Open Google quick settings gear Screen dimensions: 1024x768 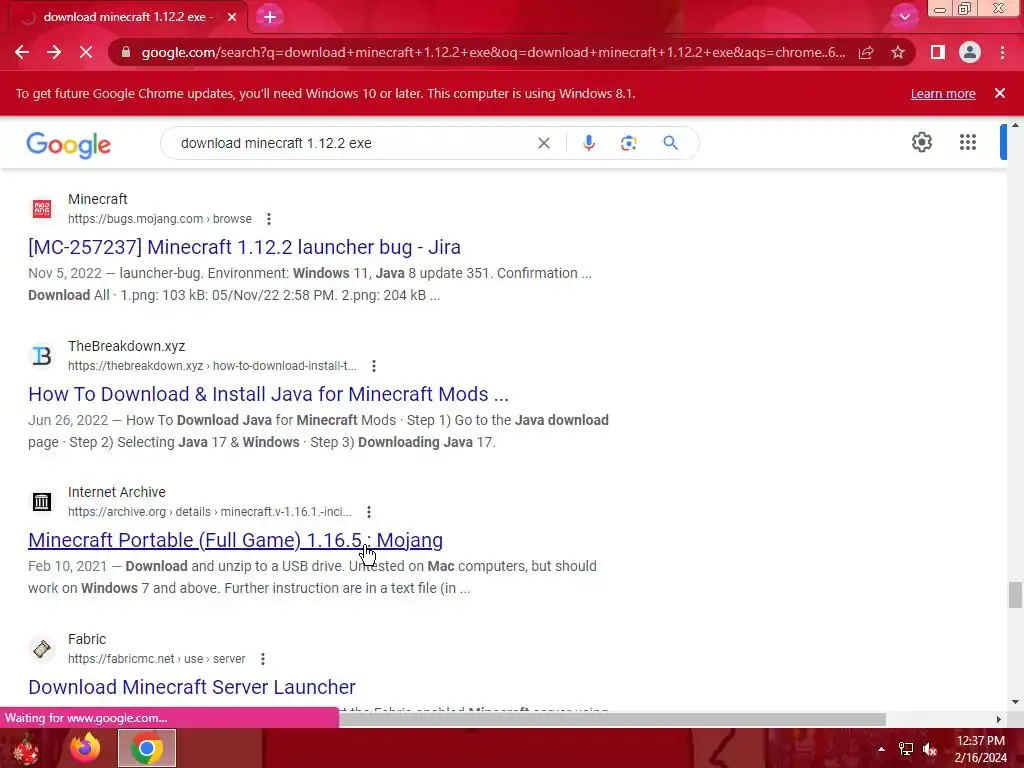pyautogui.click(x=921, y=142)
